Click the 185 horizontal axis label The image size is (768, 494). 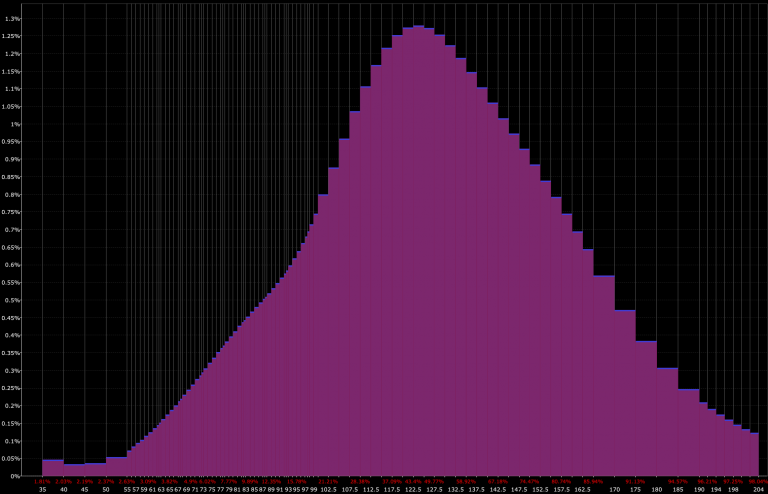click(x=678, y=490)
